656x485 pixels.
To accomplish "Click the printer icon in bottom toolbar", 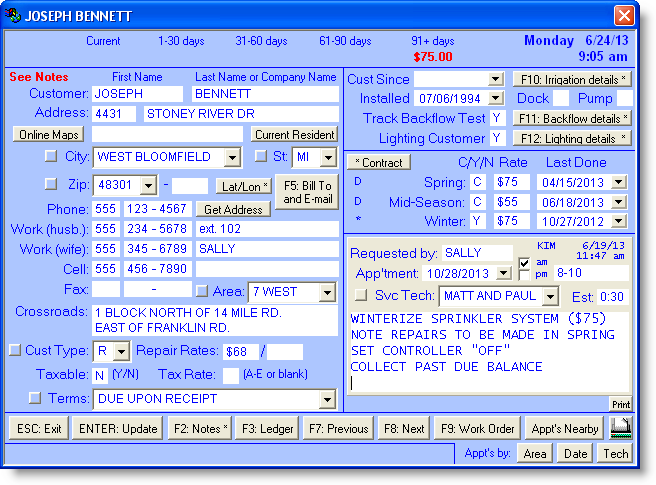I will click(x=622, y=428).
